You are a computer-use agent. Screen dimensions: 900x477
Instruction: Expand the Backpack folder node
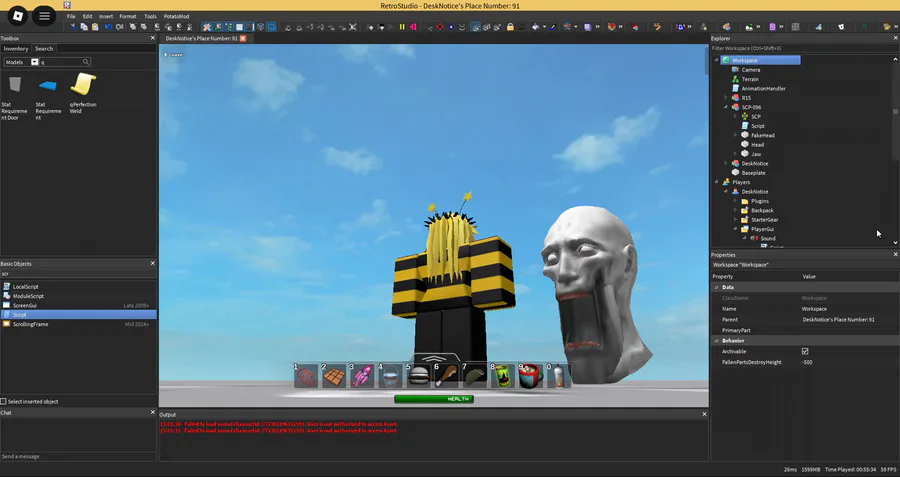click(735, 210)
